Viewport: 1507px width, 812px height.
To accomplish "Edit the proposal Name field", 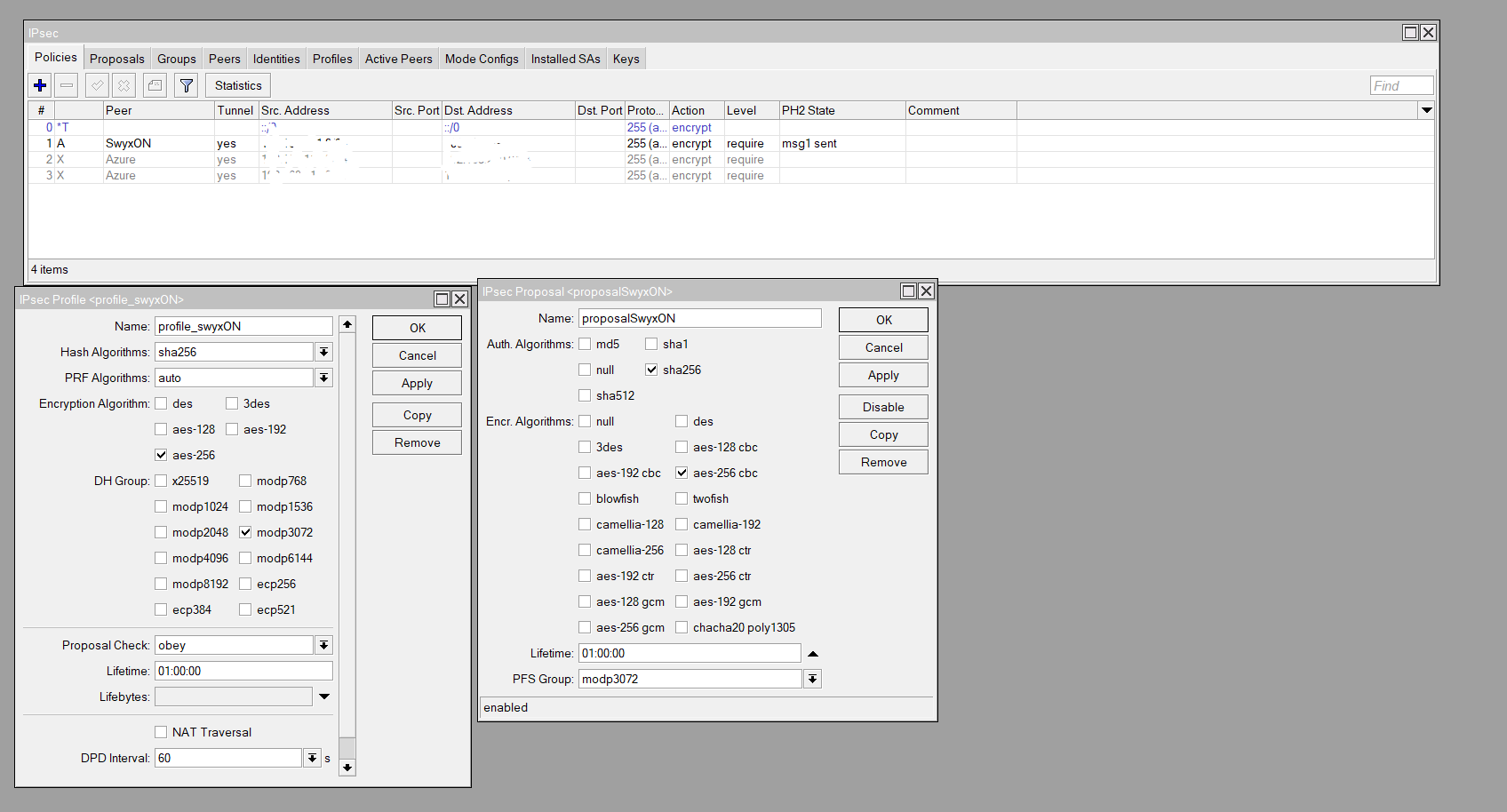I will (700, 318).
